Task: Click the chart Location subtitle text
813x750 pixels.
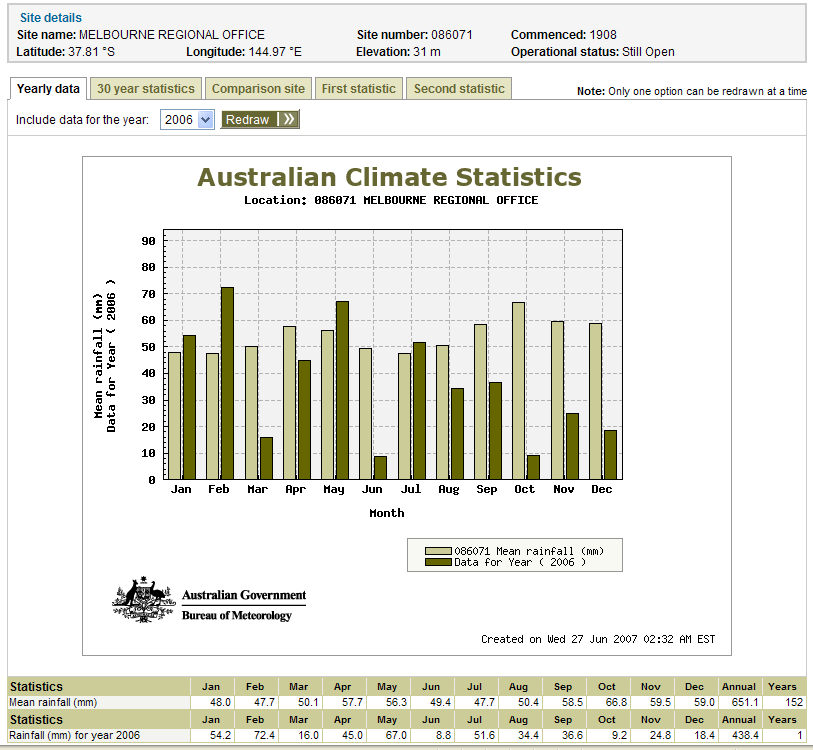Action: [x=391, y=200]
